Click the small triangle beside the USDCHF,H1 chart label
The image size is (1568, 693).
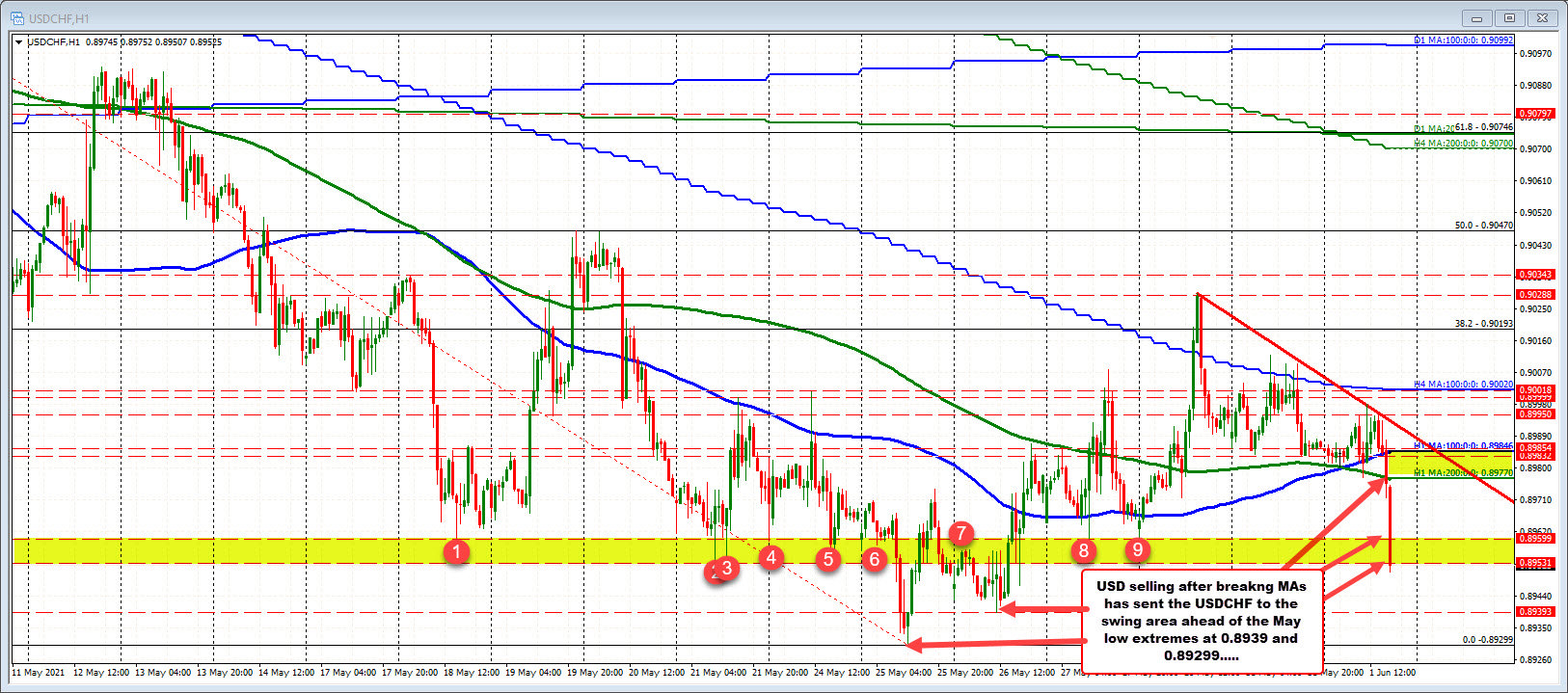point(19,41)
